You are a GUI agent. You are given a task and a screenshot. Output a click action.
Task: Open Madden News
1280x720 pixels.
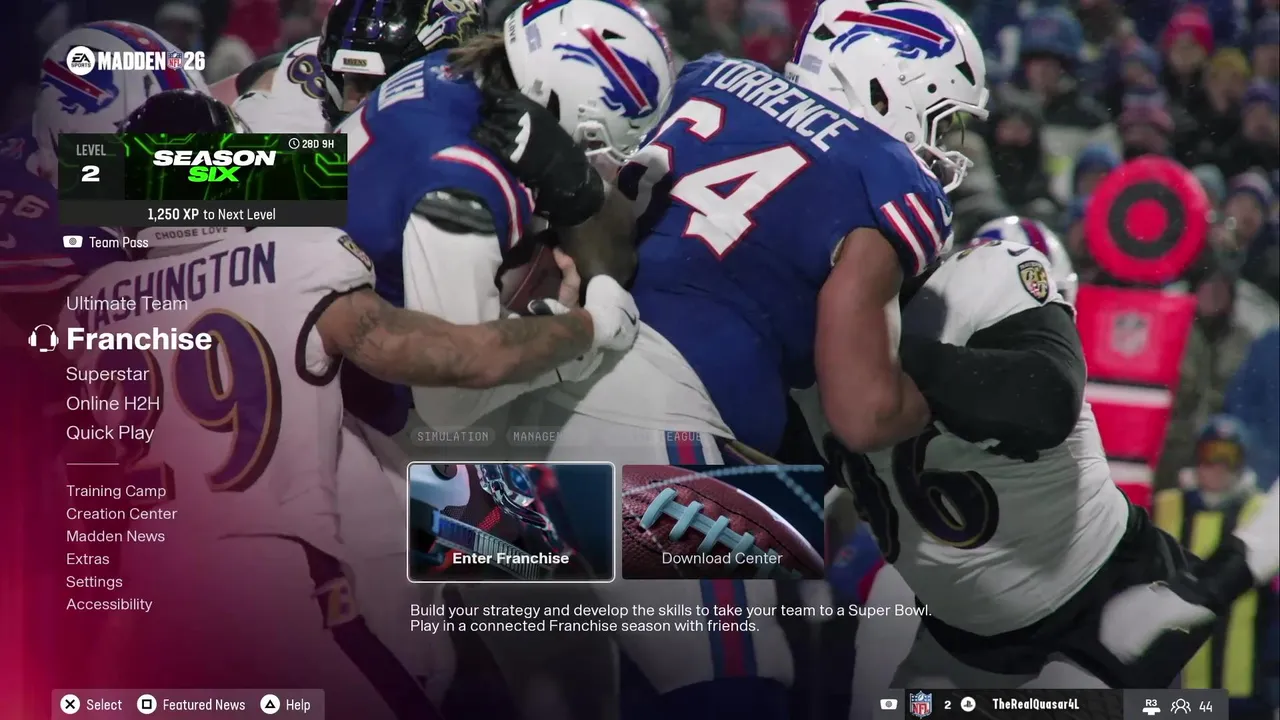tap(115, 536)
